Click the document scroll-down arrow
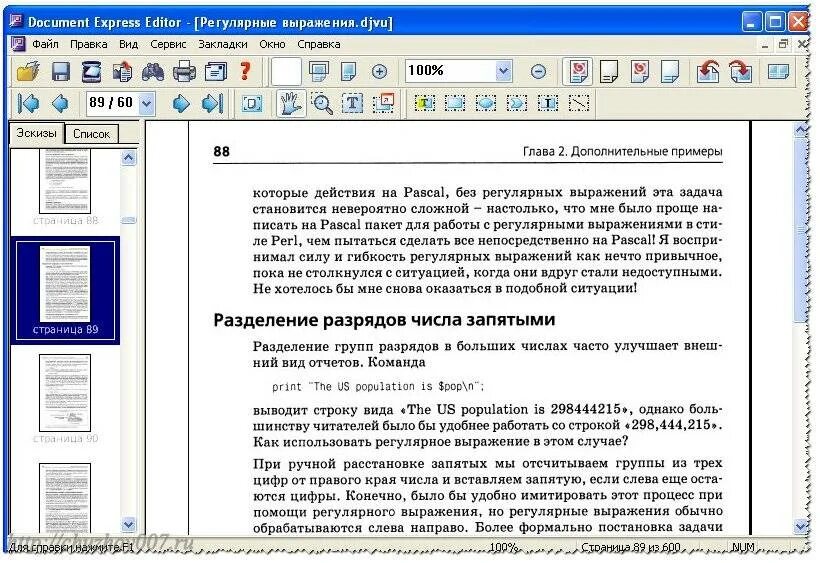 [x=802, y=525]
